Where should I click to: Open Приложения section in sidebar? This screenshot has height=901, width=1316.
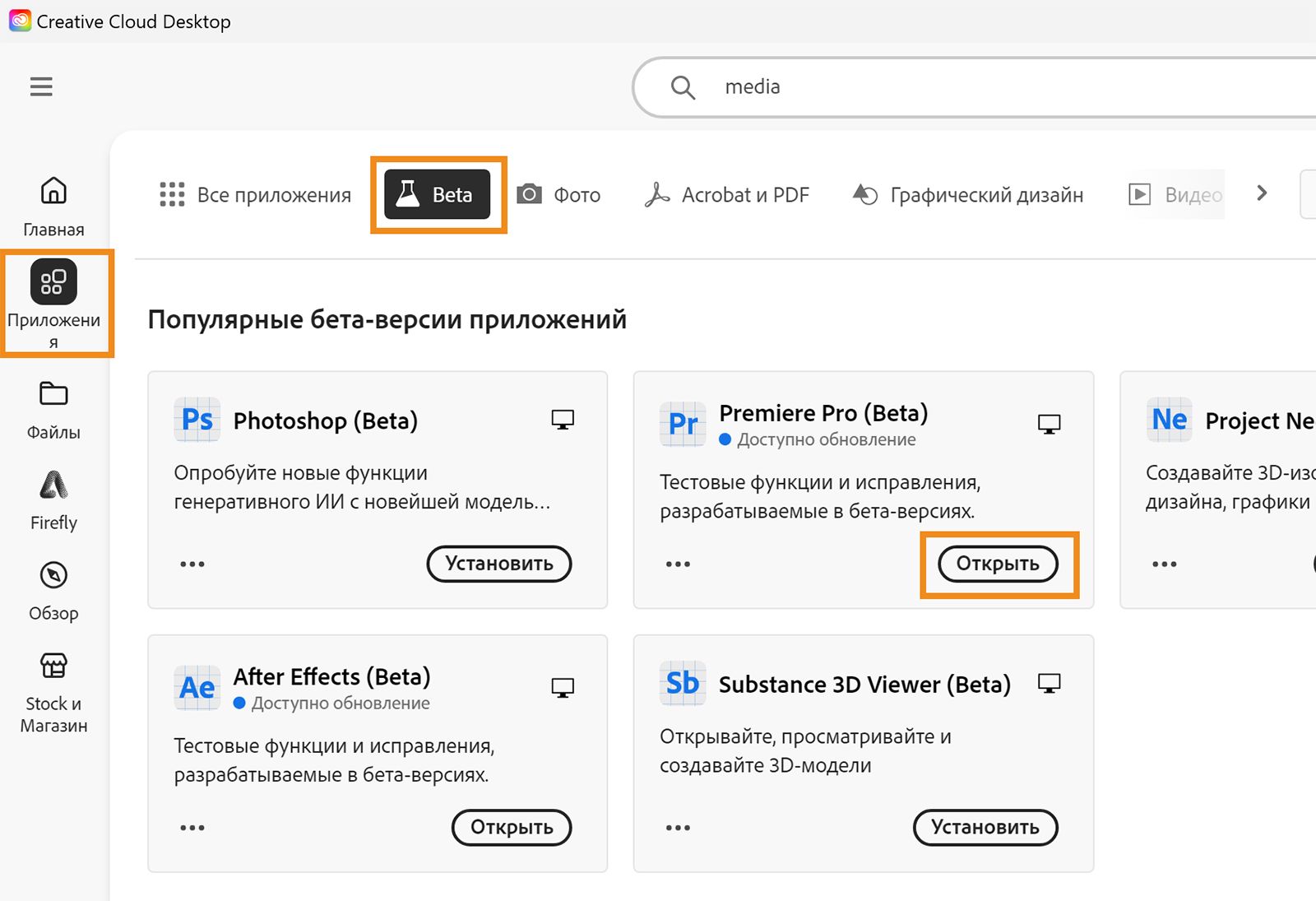[x=53, y=304]
